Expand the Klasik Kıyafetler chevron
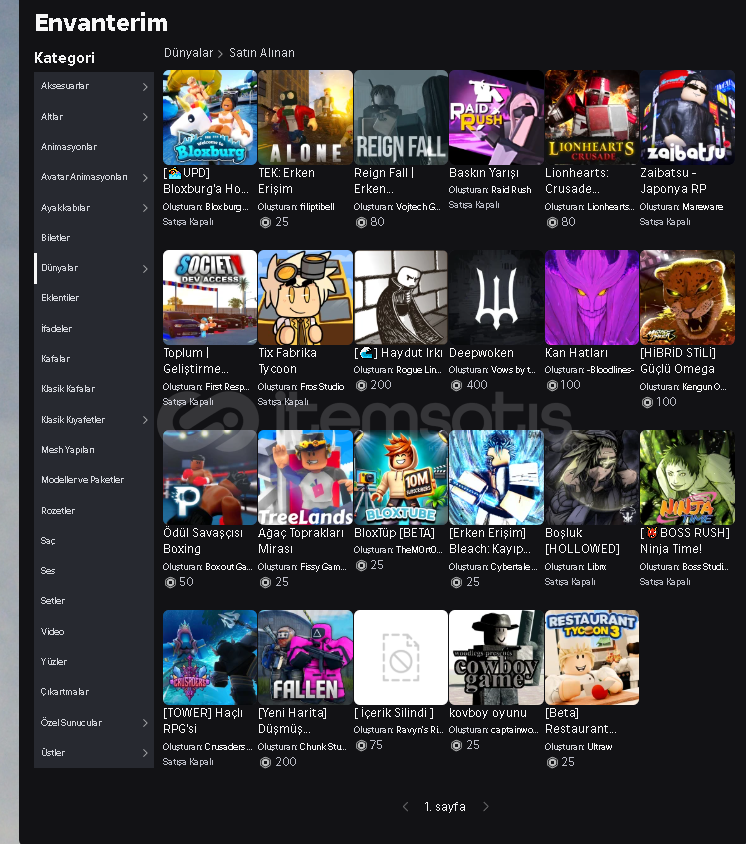 [x=145, y=420]
